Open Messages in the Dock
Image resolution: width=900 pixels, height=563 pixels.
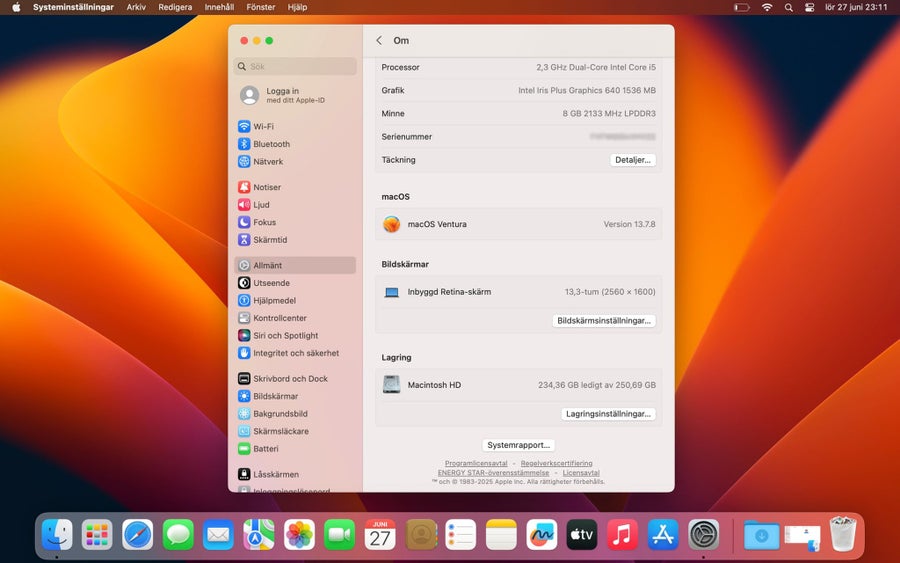coord(178,534)
